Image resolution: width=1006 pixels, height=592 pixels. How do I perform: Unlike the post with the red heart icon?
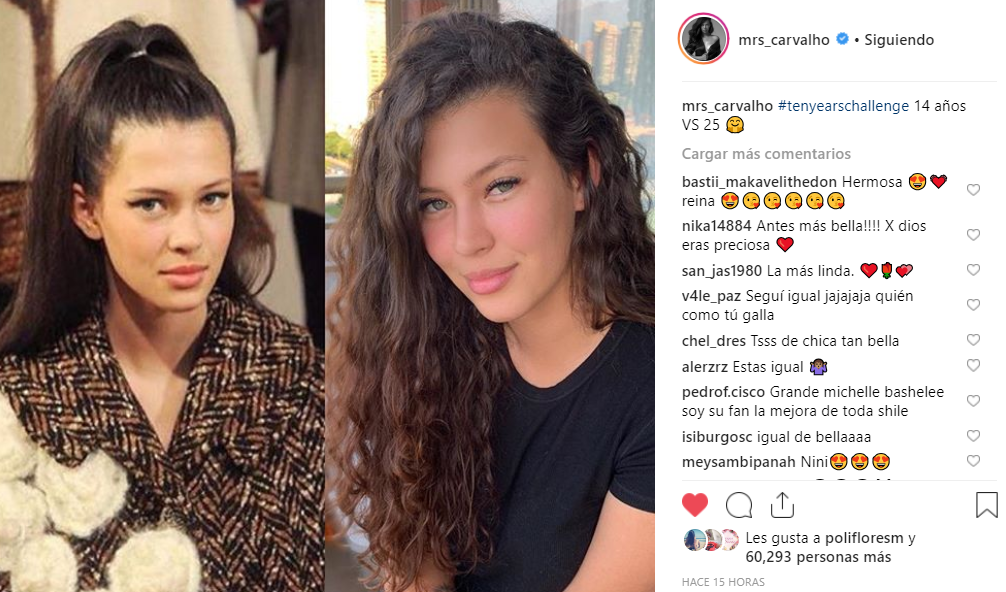(x=695, y=505)
